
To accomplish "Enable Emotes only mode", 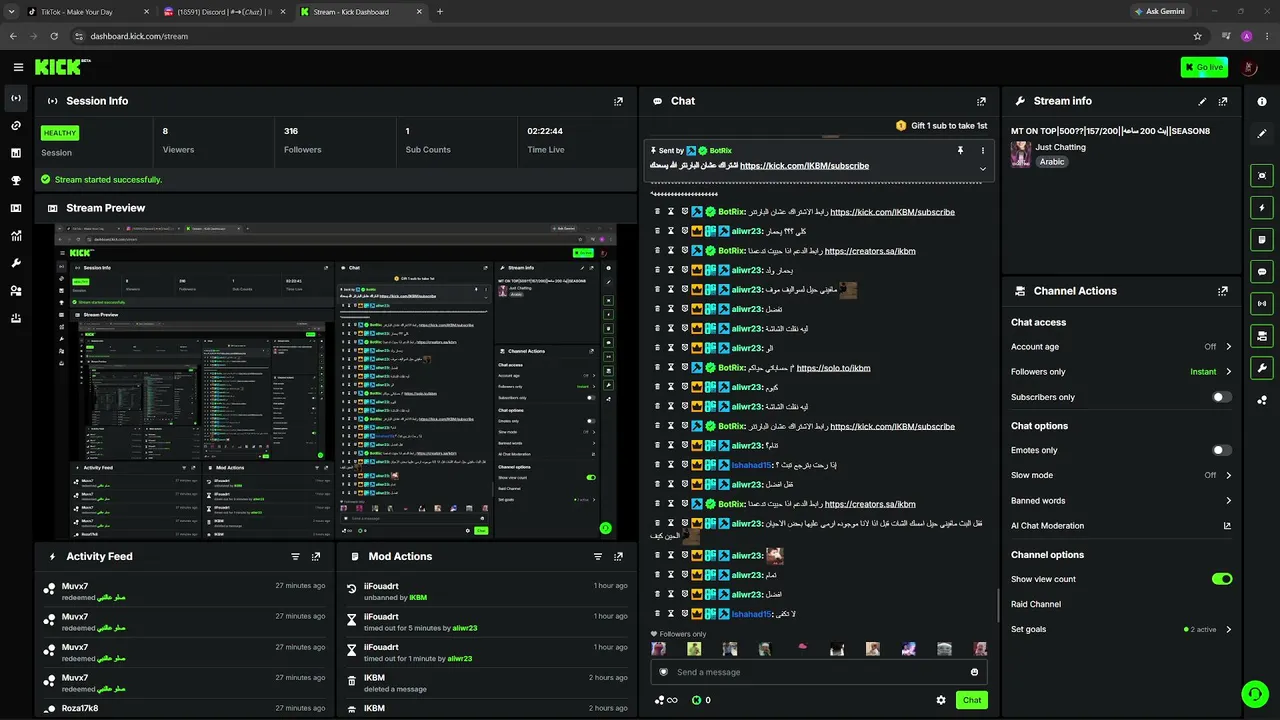I will pos(1221,450).
